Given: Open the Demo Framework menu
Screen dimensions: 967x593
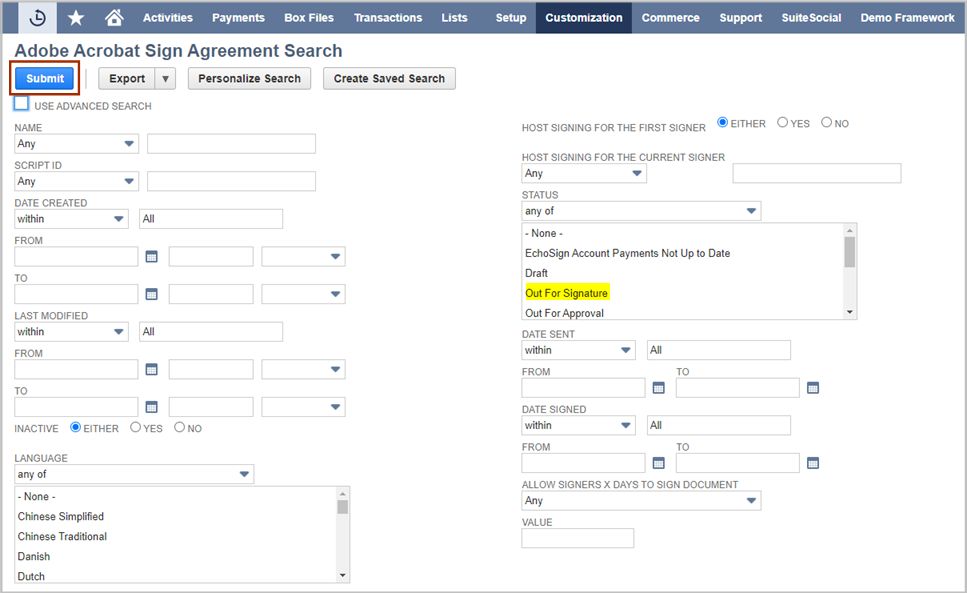Looking at the screenshot, I should click(x=907, y=18).
